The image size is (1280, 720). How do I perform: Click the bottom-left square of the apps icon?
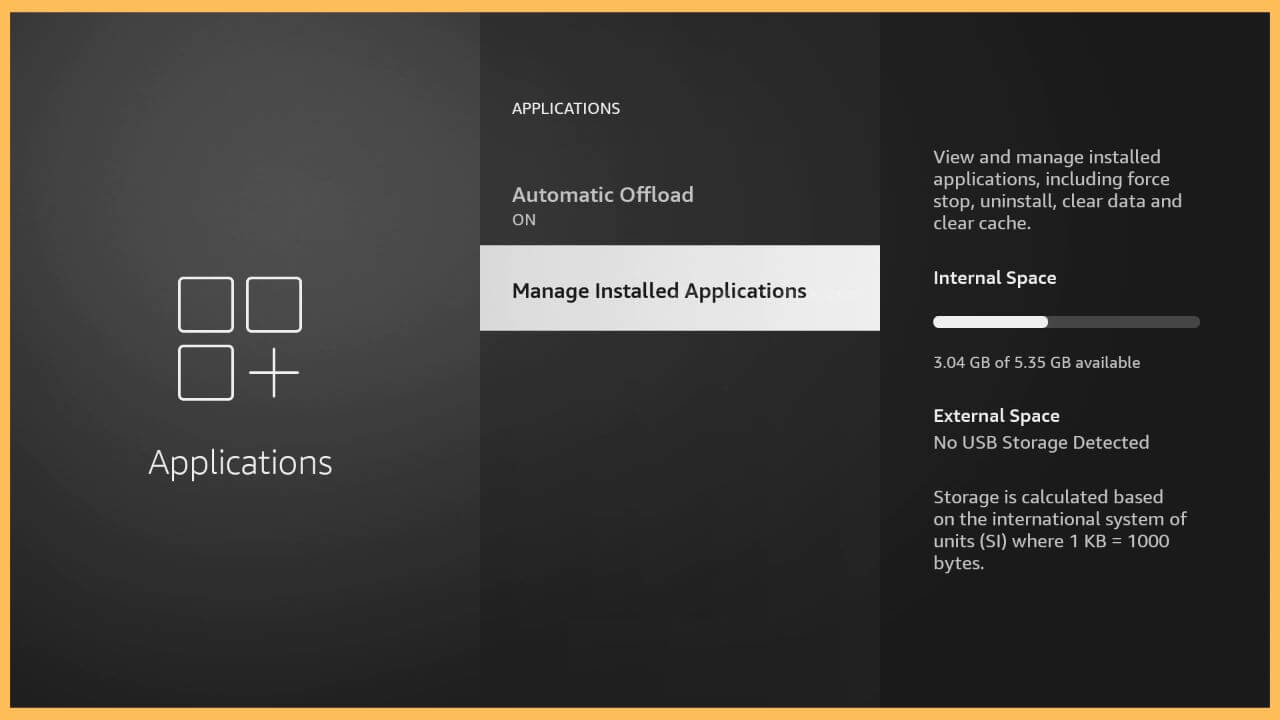point(206,373)
